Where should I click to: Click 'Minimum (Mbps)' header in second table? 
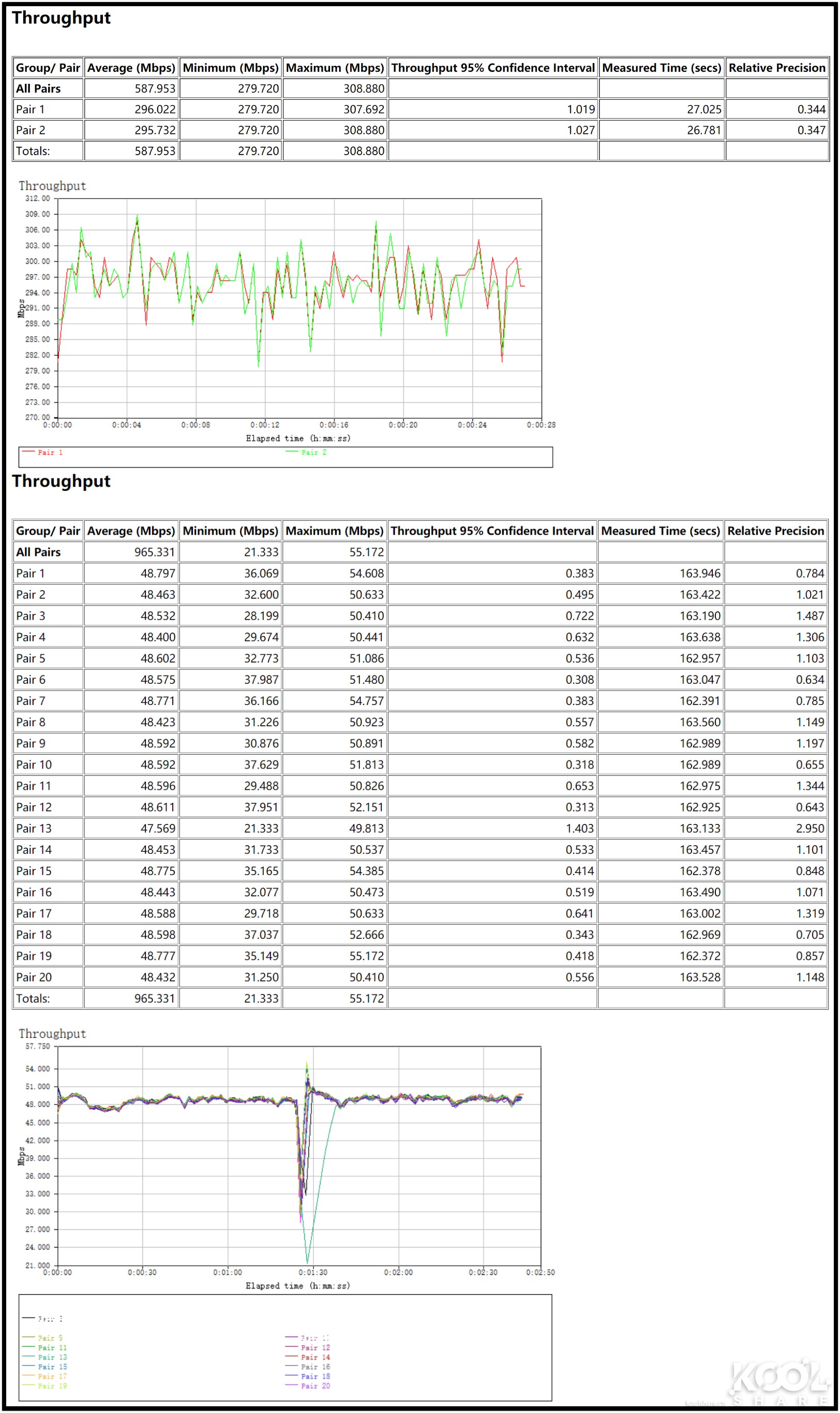click(x=230, y=531)
